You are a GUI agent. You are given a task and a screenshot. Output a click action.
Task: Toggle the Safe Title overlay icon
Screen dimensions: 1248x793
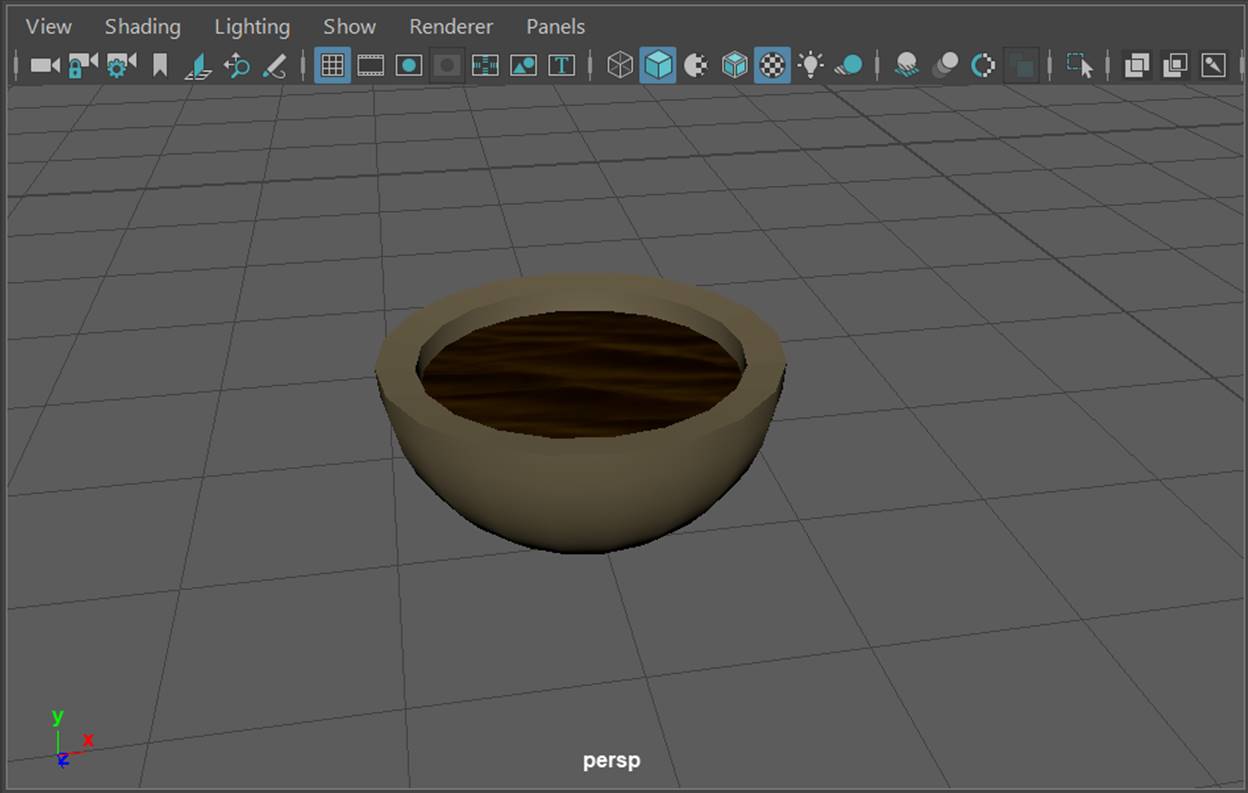pos(562,66)
